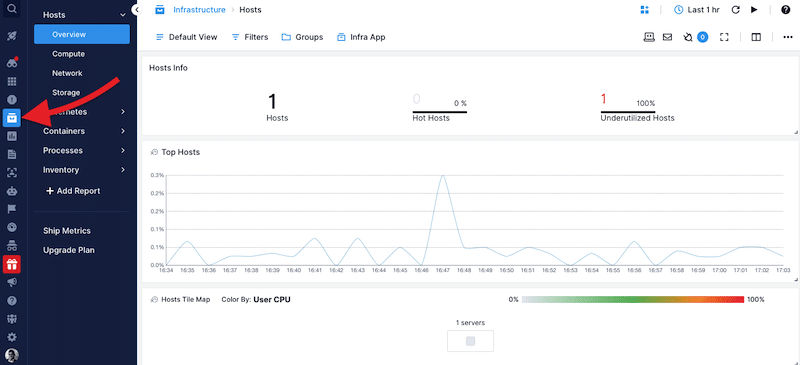Expand the Processes section
Viewport: 800px width, 365px height.
122,151
